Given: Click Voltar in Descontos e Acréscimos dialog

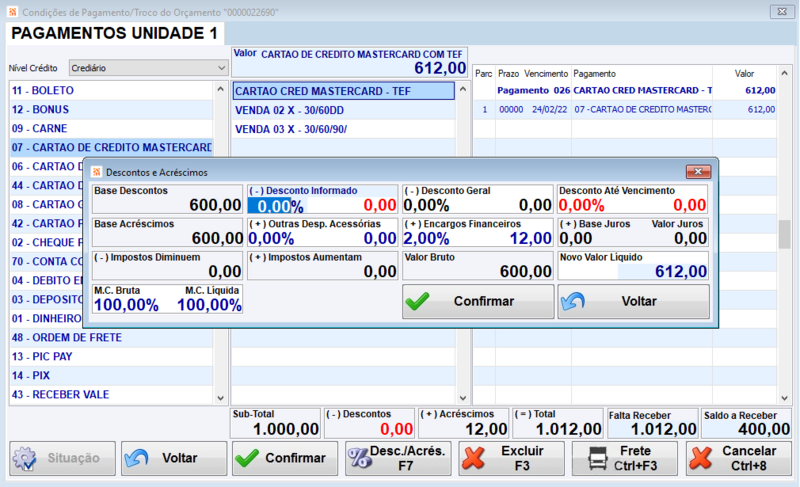Looking at the screenshot, I should 633,301.
